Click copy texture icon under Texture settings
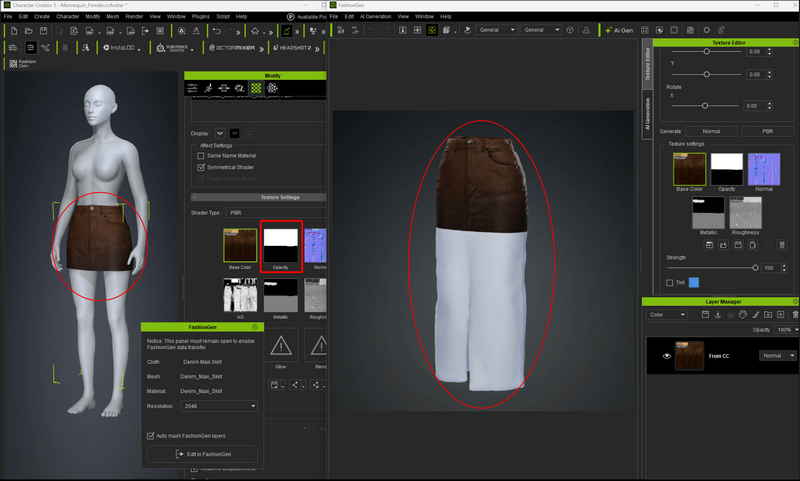This screenshot has width=800, height=481. [x=753, y=245]
